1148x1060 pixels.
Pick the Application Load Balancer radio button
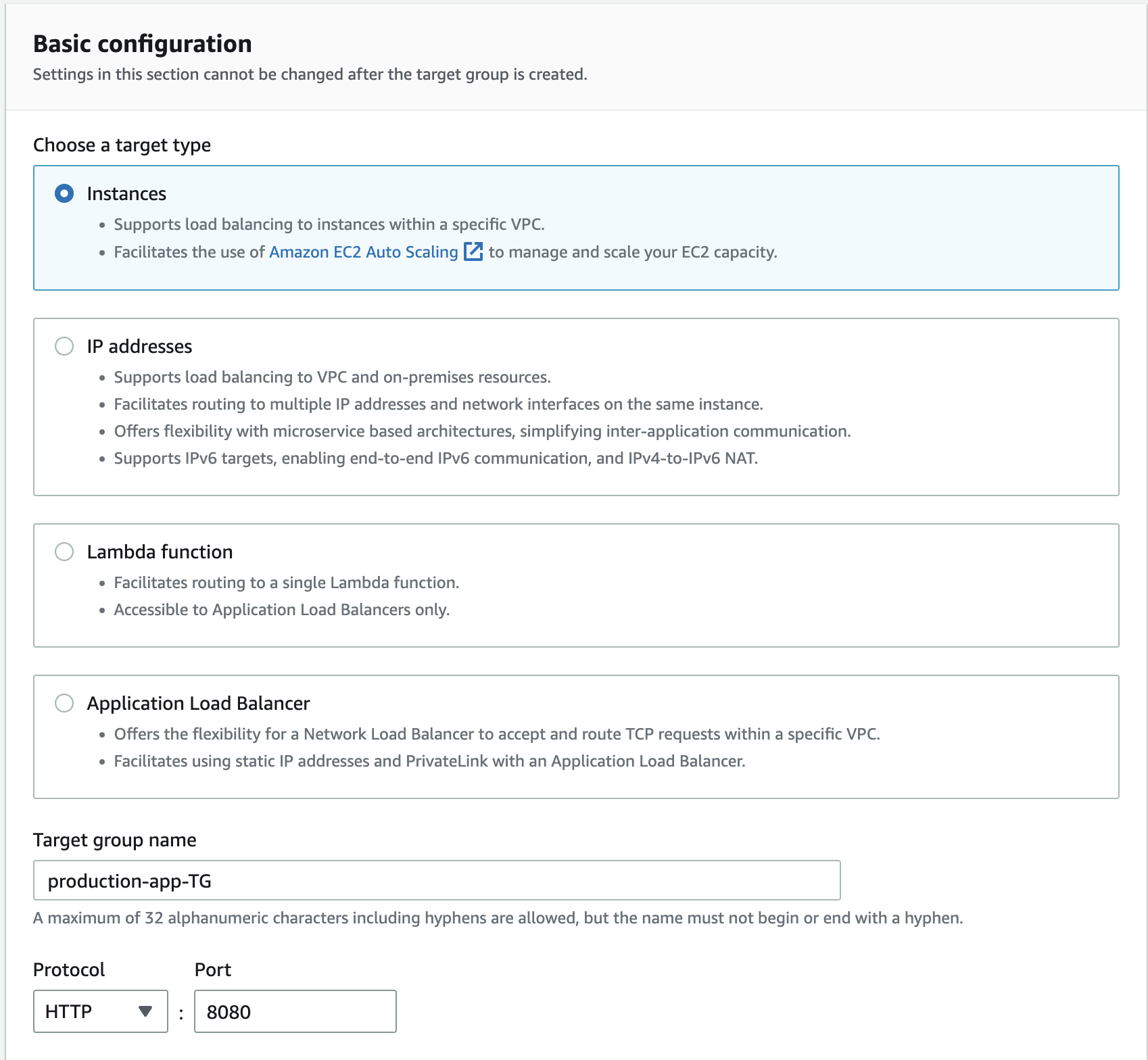click(x=64, y=704)
